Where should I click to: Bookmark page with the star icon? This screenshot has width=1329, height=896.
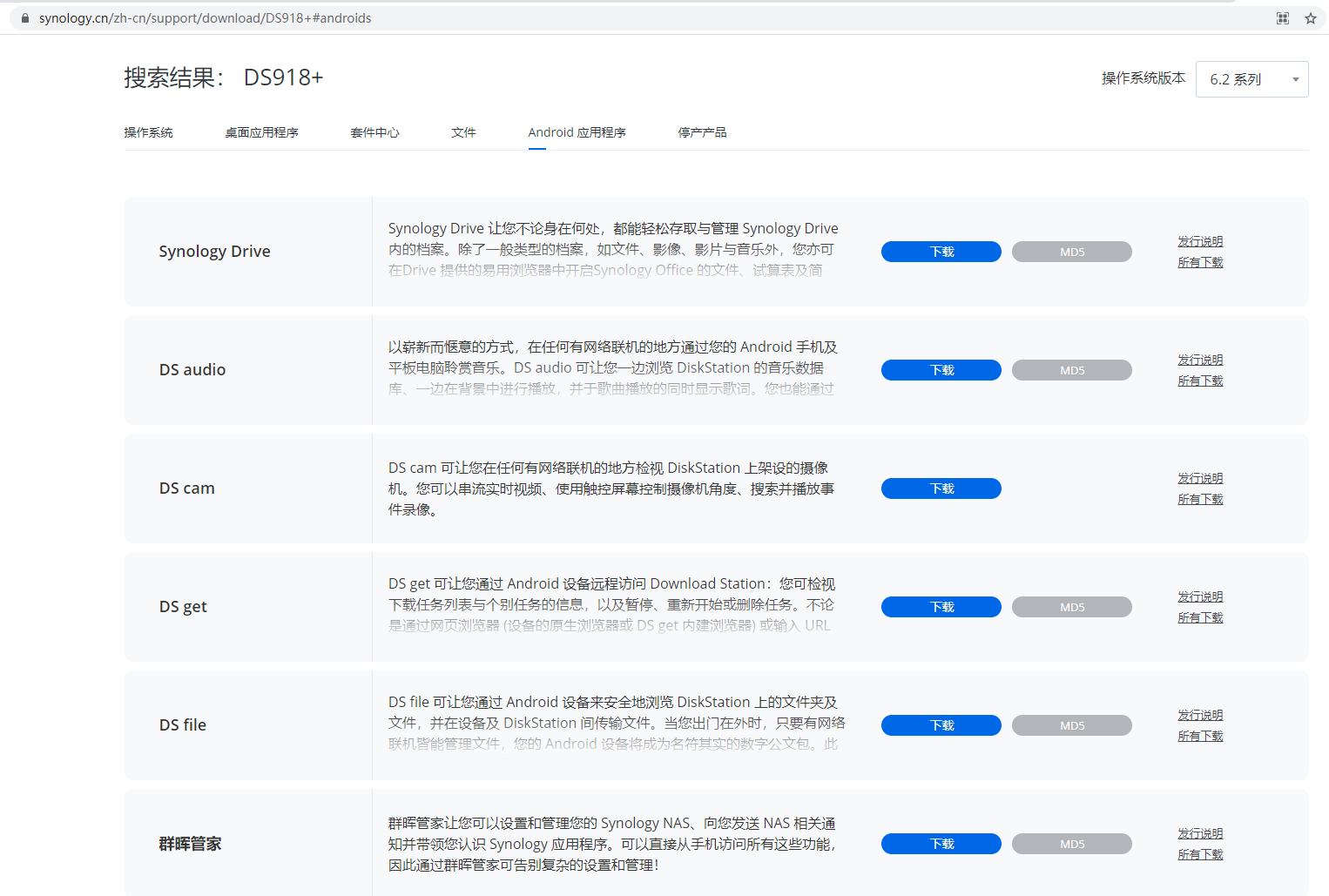coord(1311,18)
